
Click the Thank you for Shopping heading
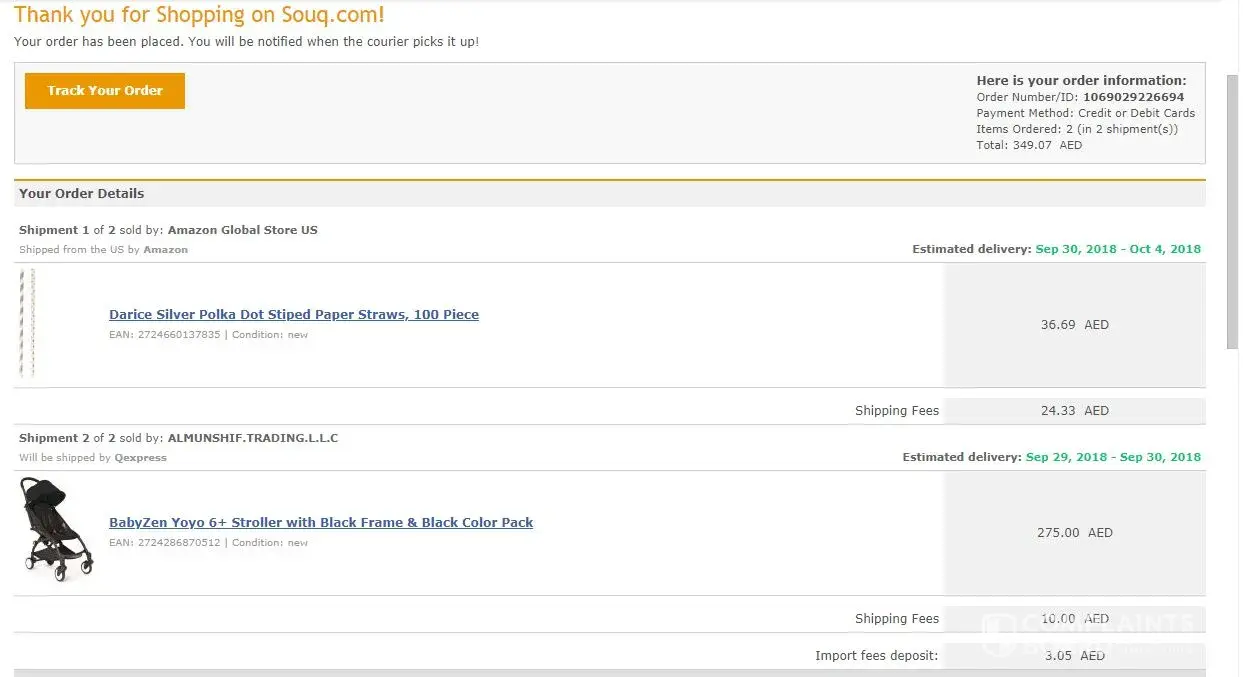(199, 15)
